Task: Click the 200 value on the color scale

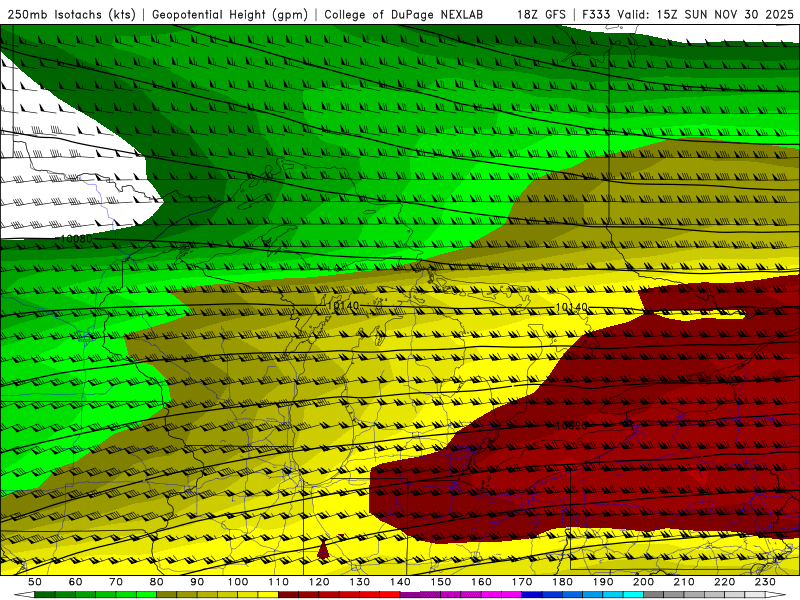Action: [643, 582]
